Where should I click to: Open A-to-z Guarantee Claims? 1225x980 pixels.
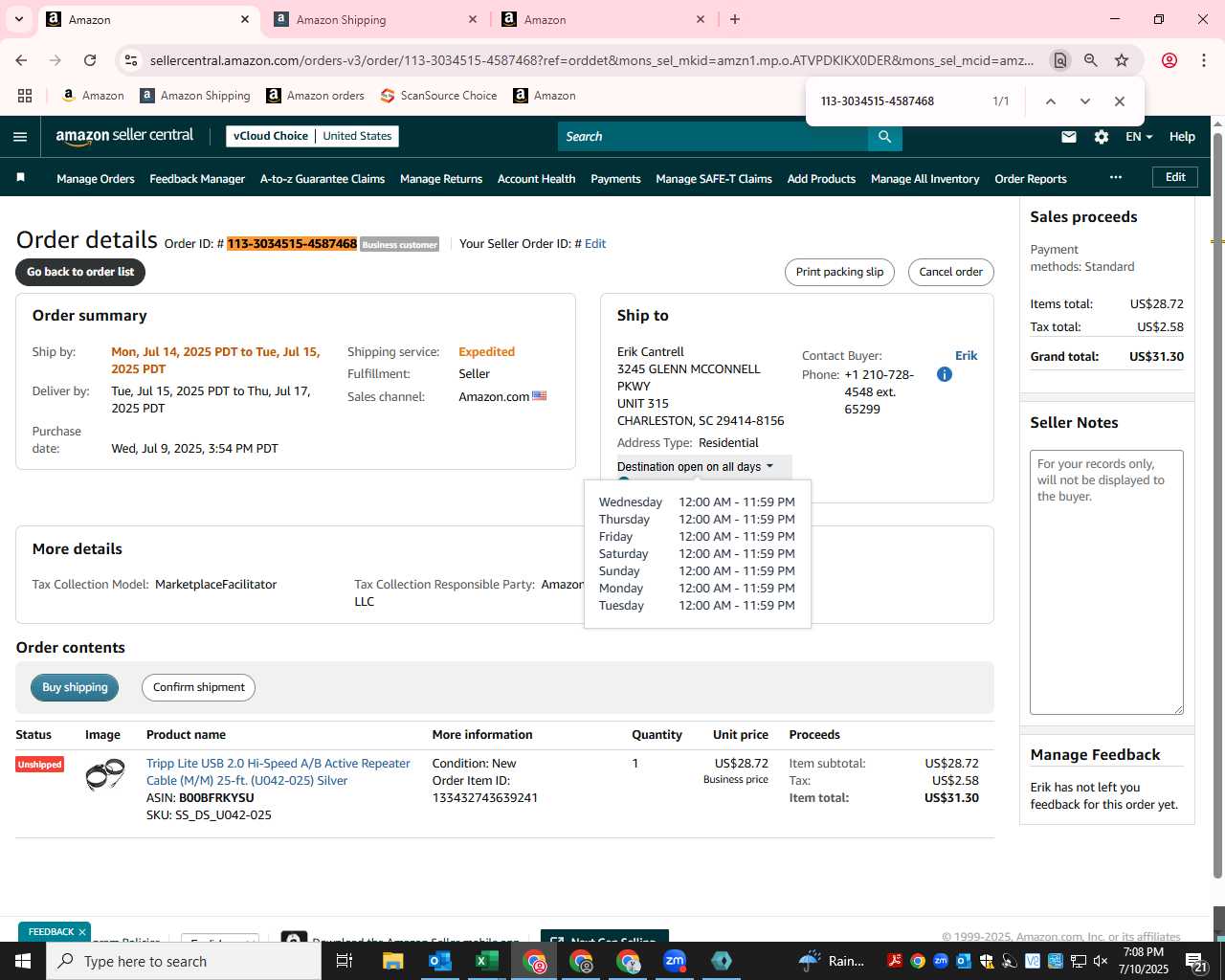(x=323, y=179)
